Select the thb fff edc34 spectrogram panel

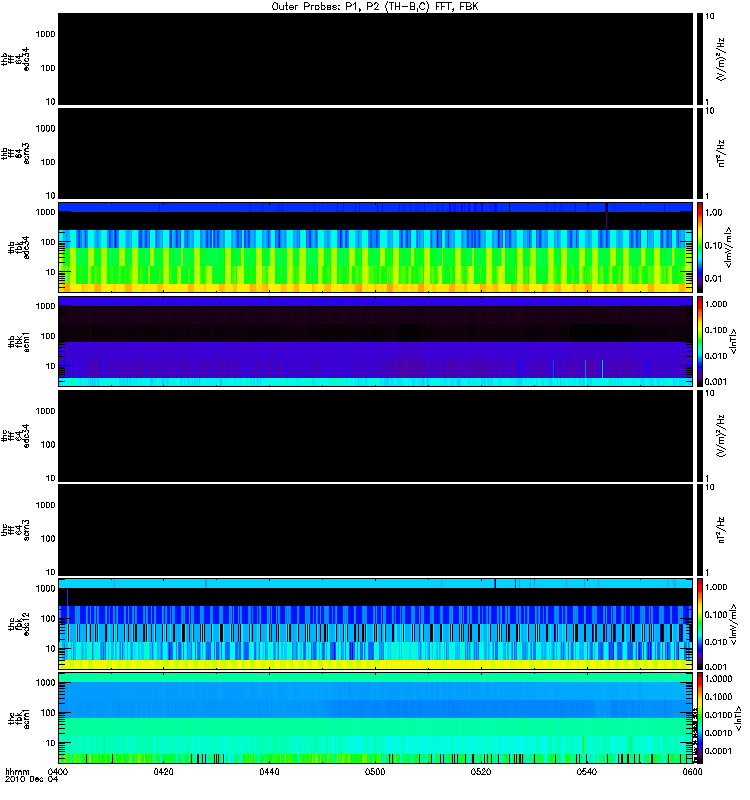[375, 59]
